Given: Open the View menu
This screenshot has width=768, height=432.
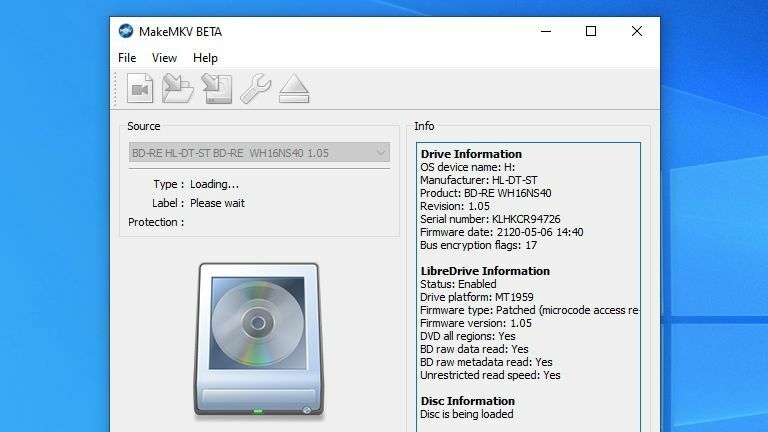Looking at the screenshot, I should (x=164, y=58).
